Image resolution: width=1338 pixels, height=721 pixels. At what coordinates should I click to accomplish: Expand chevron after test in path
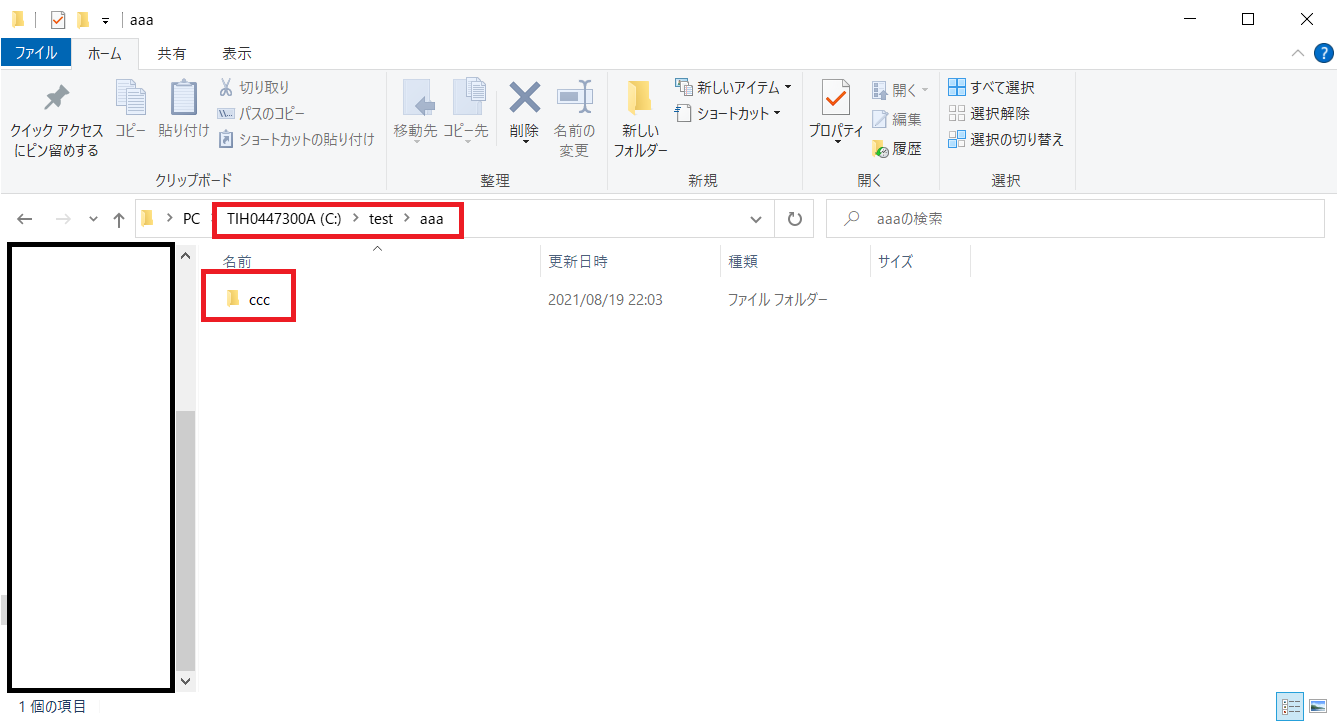click(407, 219)
